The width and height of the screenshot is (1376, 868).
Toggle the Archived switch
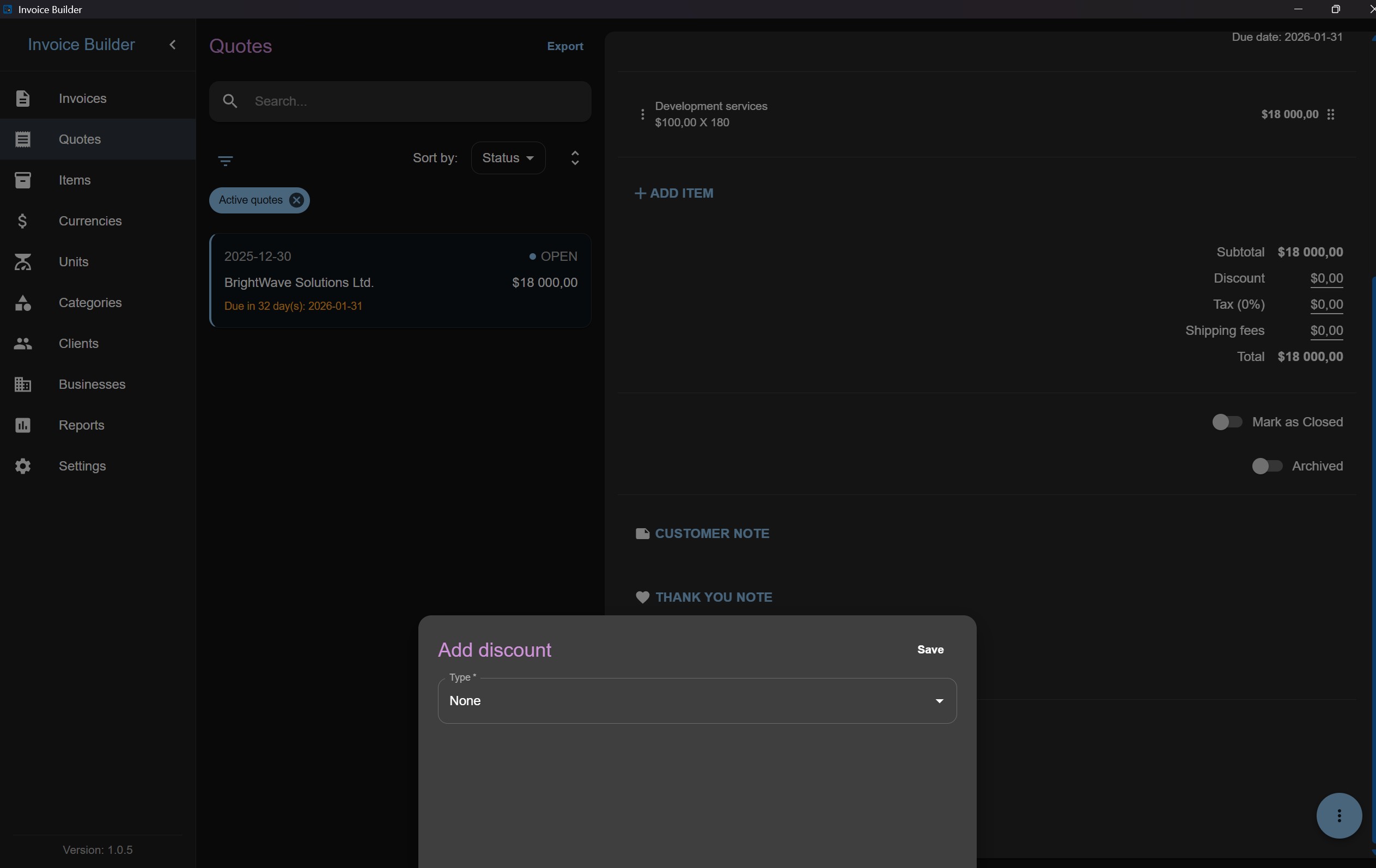click(1267, 466)
